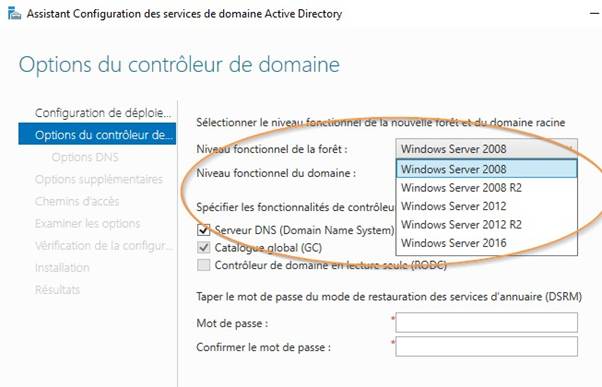602x387 pixels.
Task: Open Options supplémentaires step
Action: pyautogui.click(x=99, y=179)
